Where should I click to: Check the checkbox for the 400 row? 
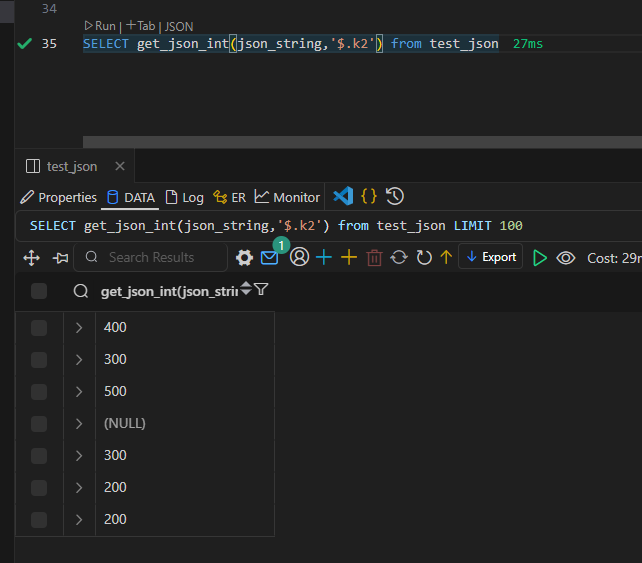(x=39, y=328)
